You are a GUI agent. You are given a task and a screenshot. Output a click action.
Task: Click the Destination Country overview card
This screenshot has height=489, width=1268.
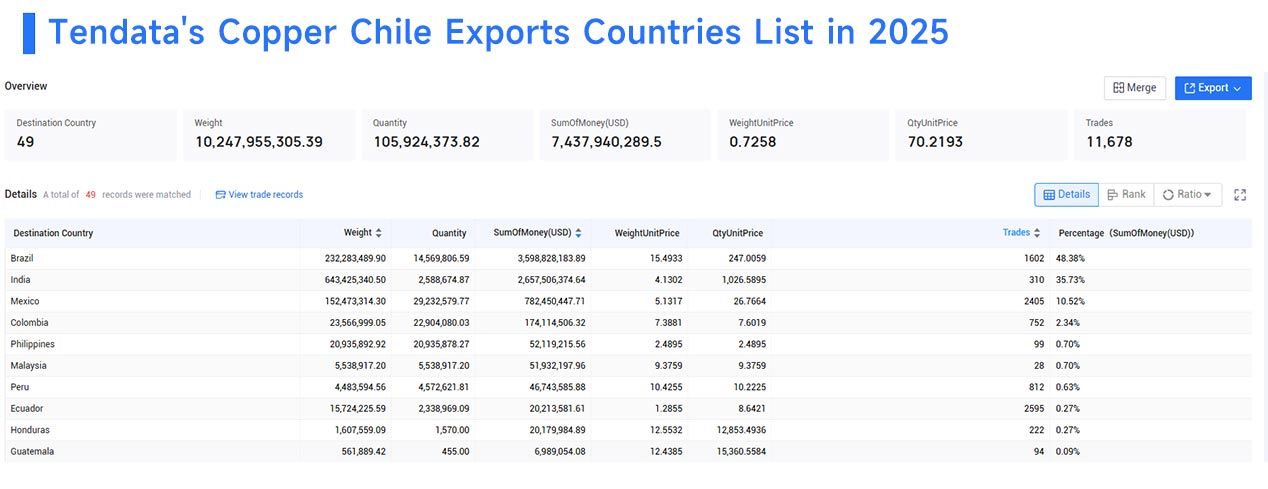pos(90,135)
